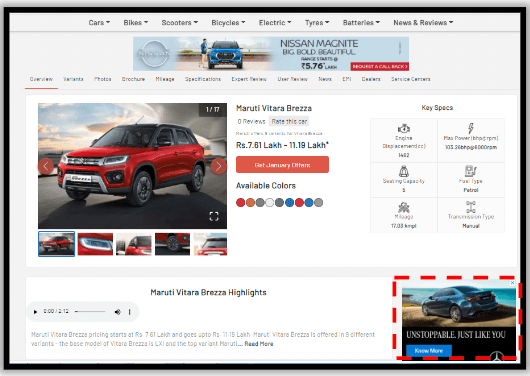
Task: Play the Vitara Brezza highlights audio
Action: pyautogui.click(x=35, y=312)
